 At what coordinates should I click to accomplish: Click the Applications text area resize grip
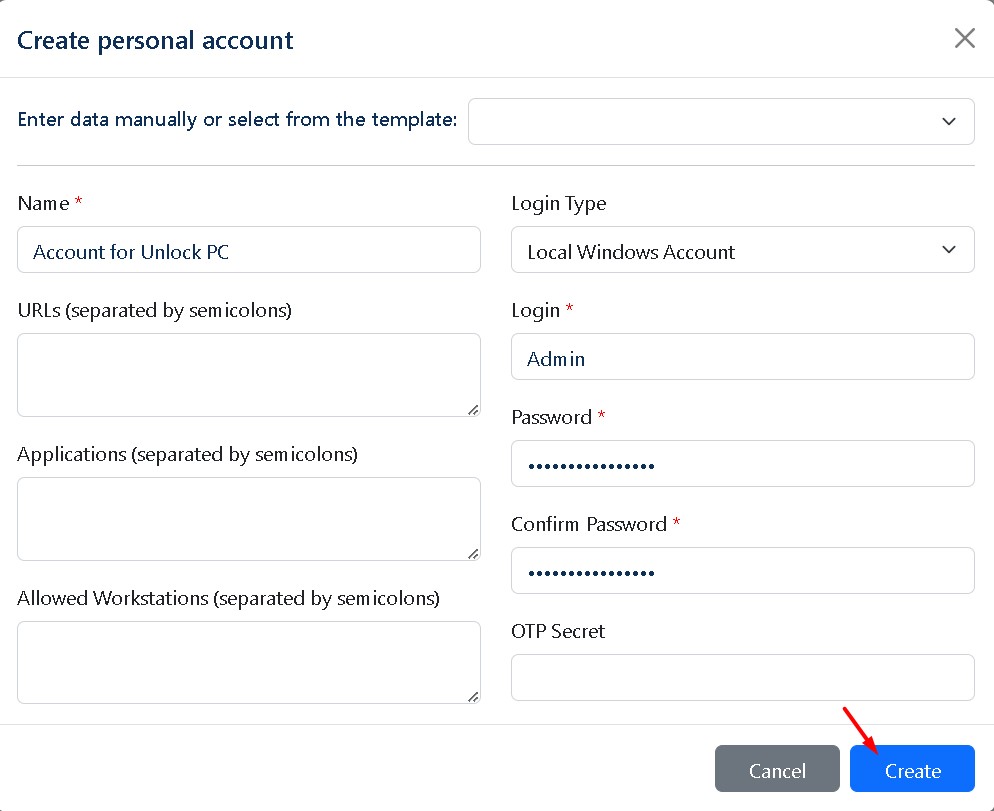point(473,553)
